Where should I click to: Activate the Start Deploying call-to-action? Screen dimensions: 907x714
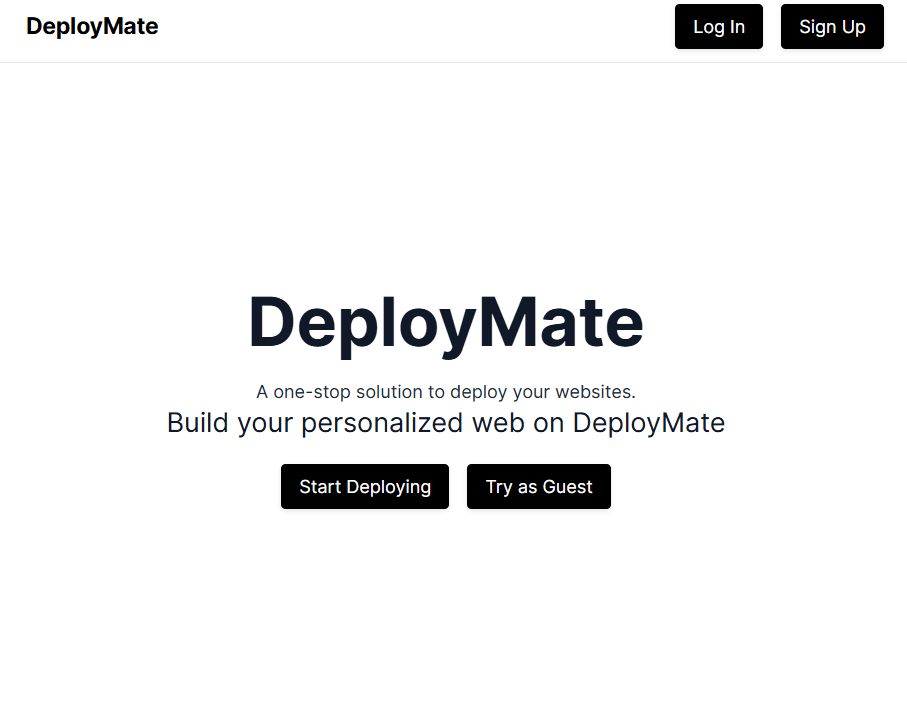tap(364, 486)
